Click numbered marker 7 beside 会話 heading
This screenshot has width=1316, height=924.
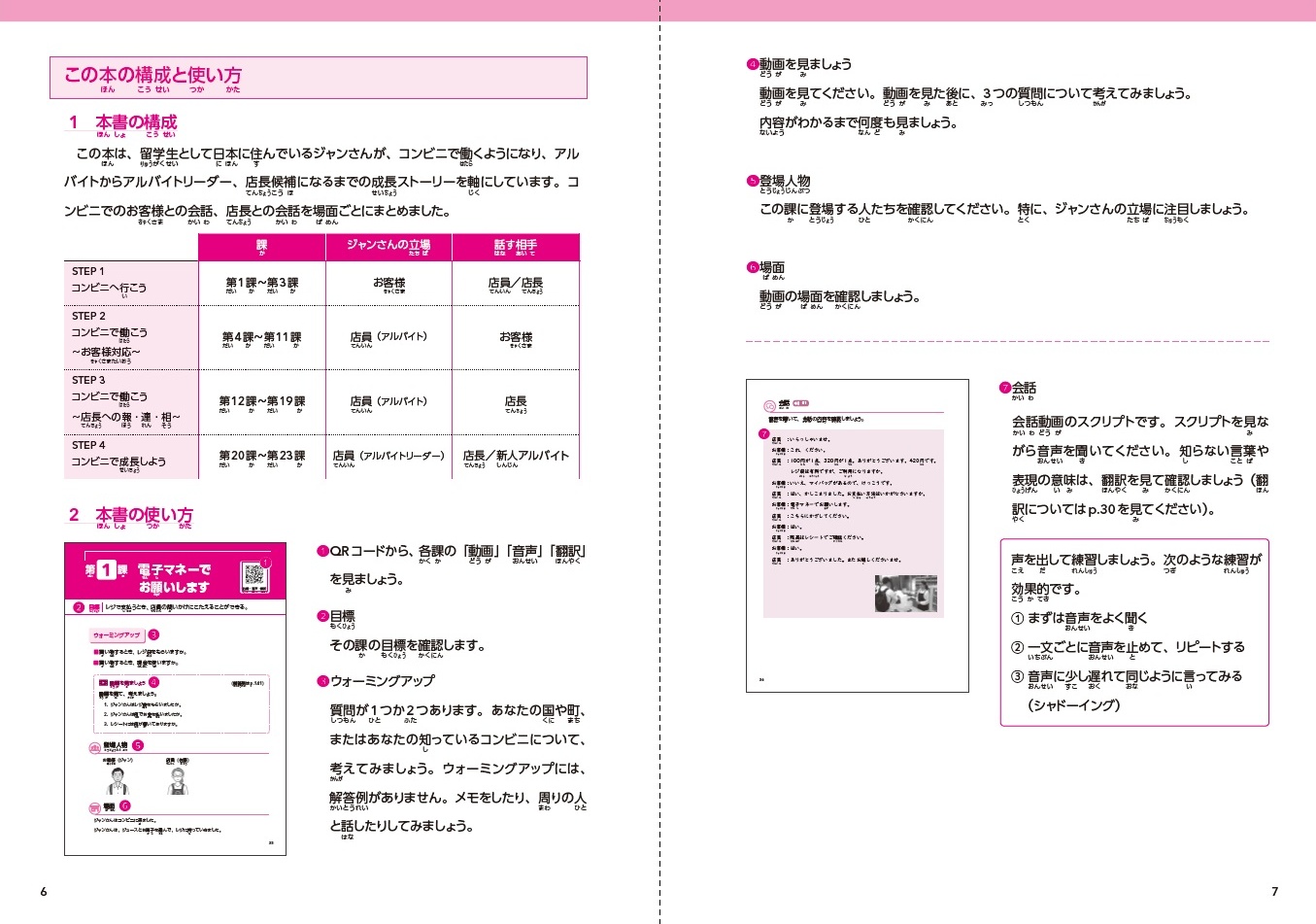pyautogui.click(x=1005, y=388)
